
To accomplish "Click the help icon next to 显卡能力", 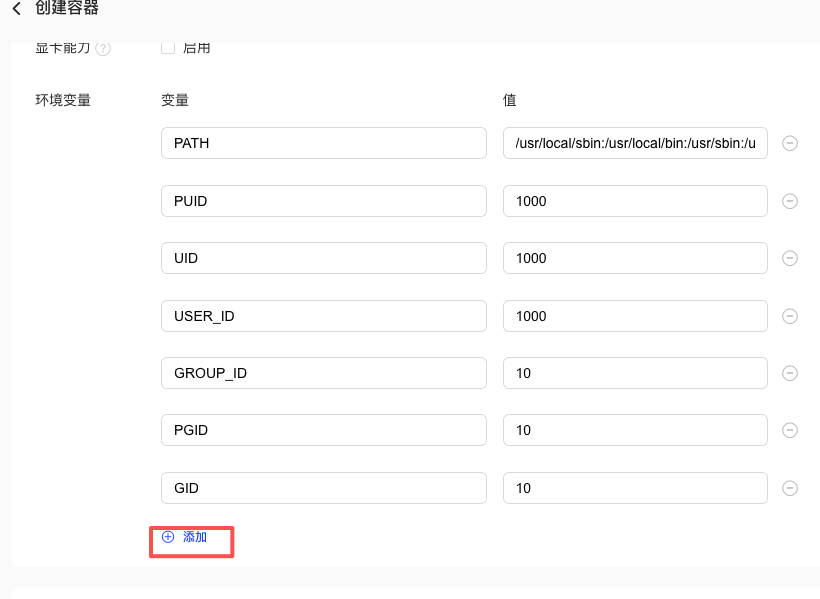I will click(103, 48).
